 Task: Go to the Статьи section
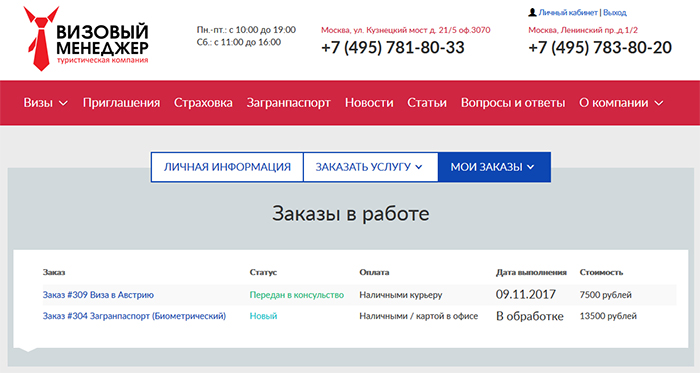click(x=427, y=103)
